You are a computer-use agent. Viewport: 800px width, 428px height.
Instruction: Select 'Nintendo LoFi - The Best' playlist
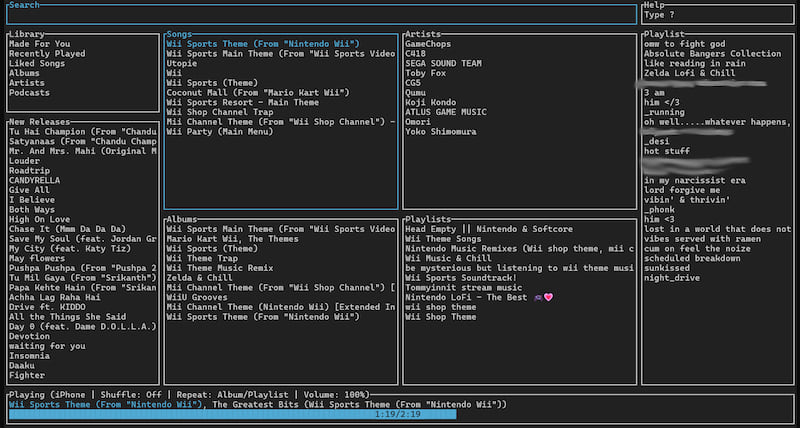coord(479,297)
